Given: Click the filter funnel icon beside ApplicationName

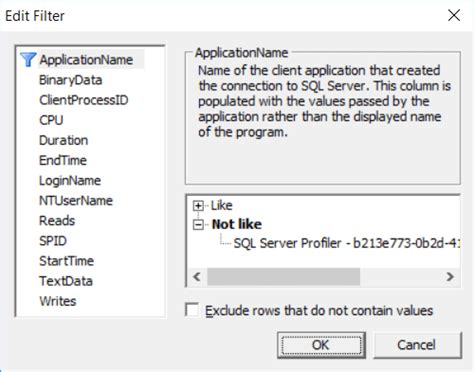Looking at the screenshot, I should click(x=28, y=60).
